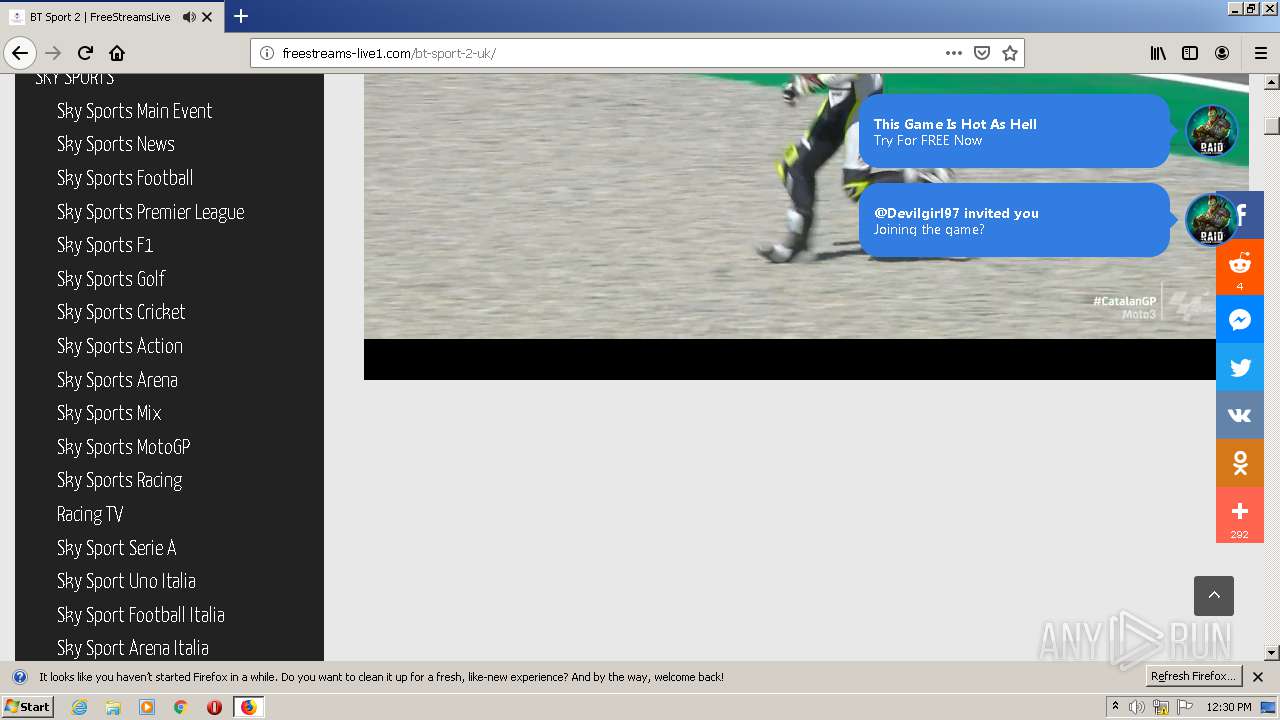Open Sky Sports MotoGP channel
This screenshot has width=1280, height=720.
[124, 447]
